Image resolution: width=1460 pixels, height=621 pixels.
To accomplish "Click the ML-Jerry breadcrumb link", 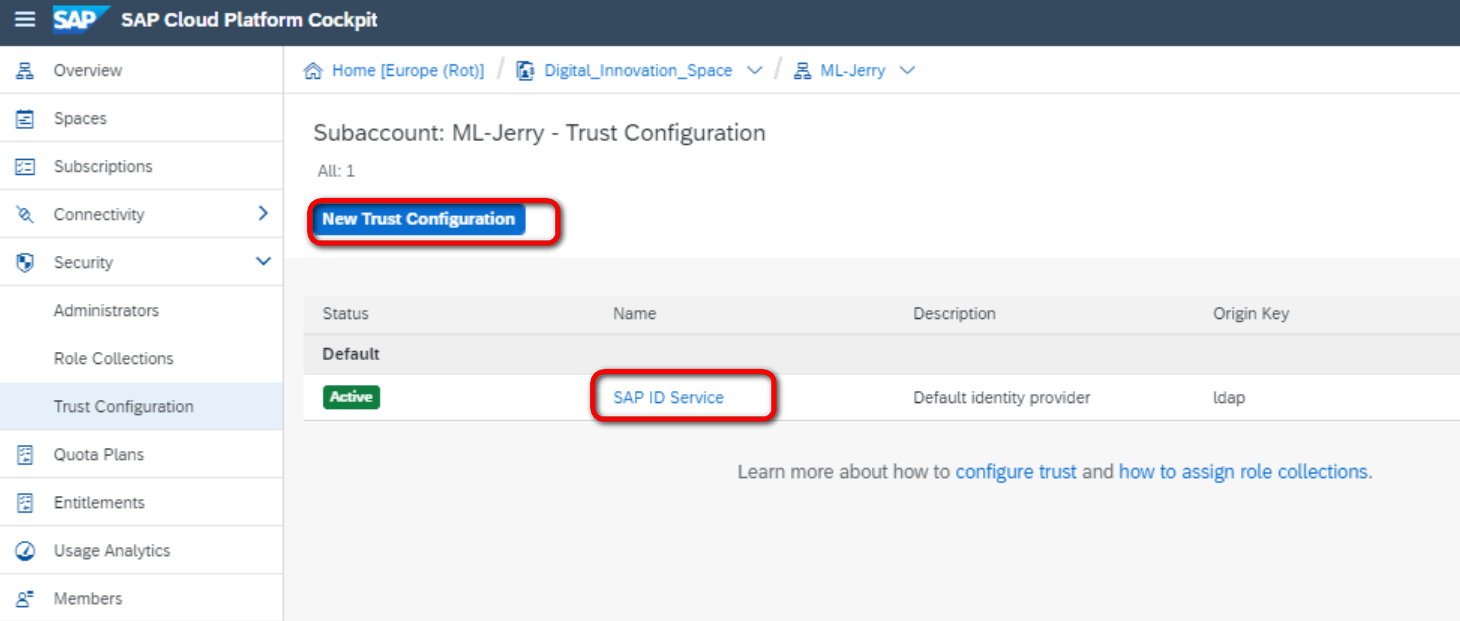I will point(852,71).
